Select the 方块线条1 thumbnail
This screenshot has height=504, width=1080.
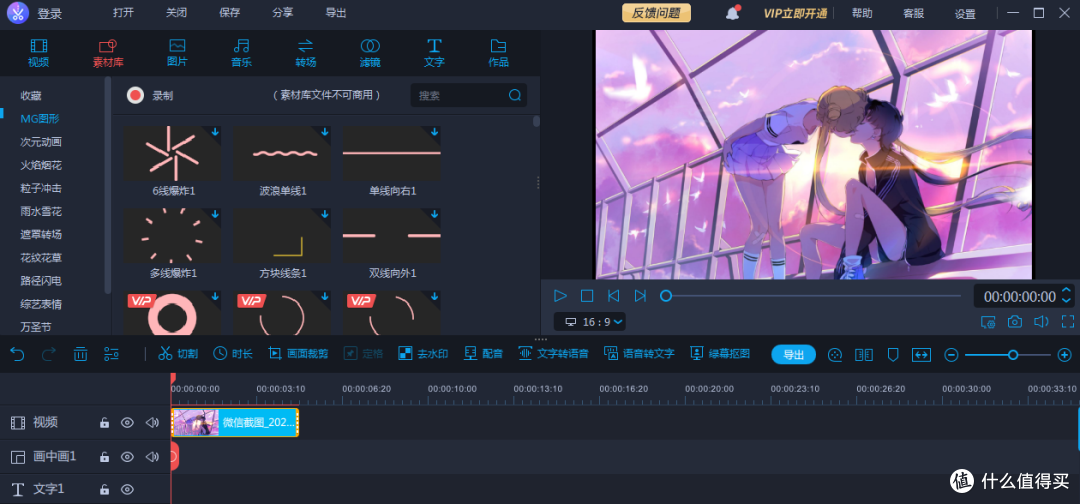[282, 236]
